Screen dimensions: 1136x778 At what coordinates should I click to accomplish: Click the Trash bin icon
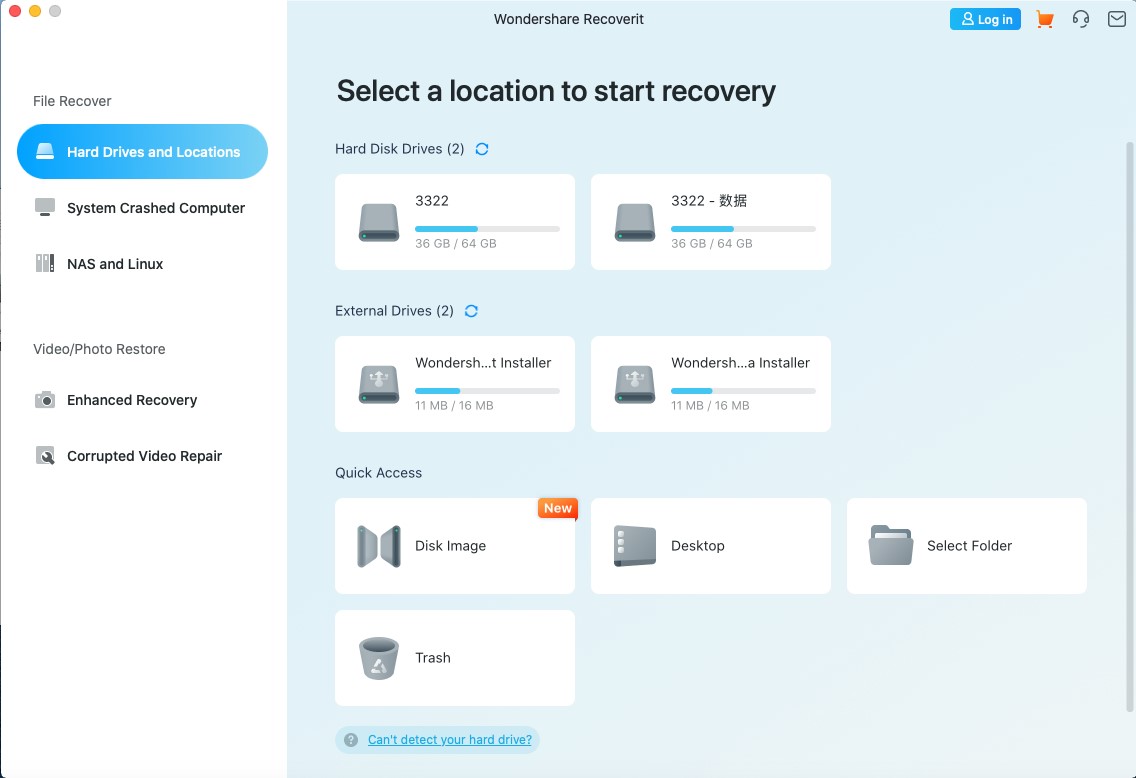379,658
